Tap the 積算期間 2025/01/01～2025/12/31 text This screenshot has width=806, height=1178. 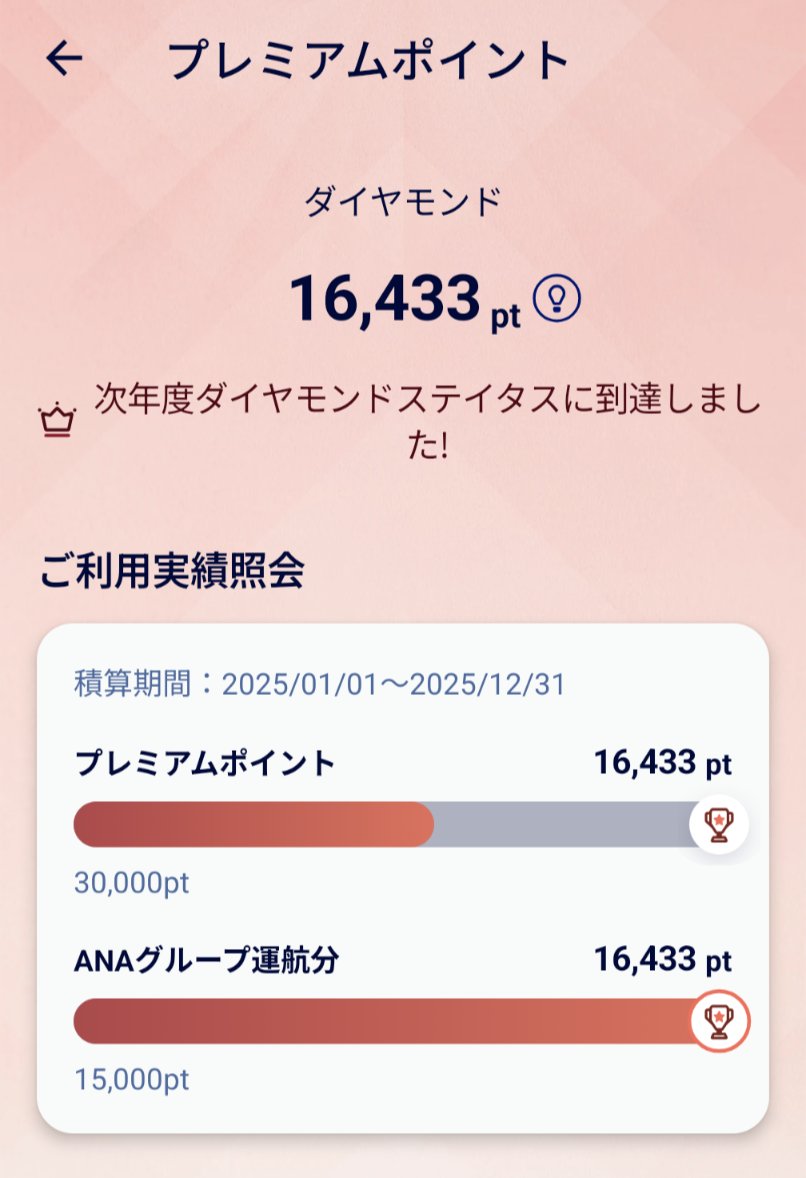tap(319, 684)
